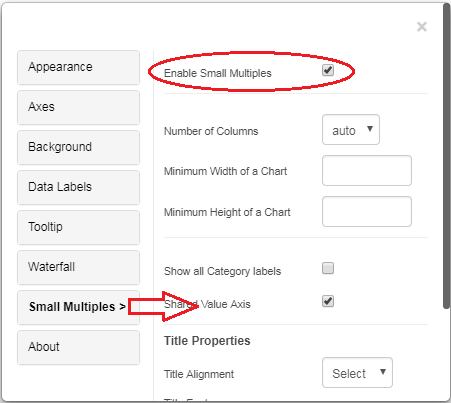The width and height of the screenshot is (451, 403).
Task: Open the Axes settings tab
Action: 78,107
